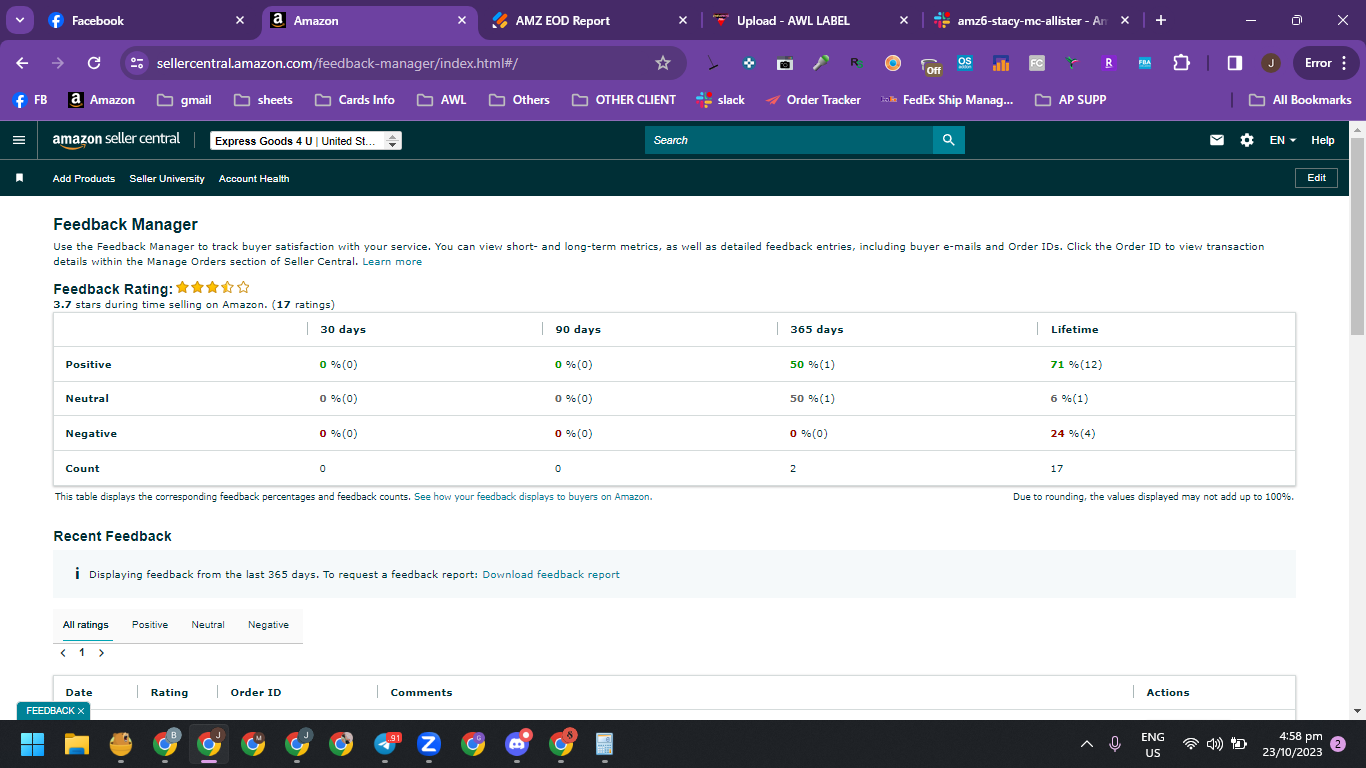
Task: Open Telegram from the taskbar
Action: [385, 744]
